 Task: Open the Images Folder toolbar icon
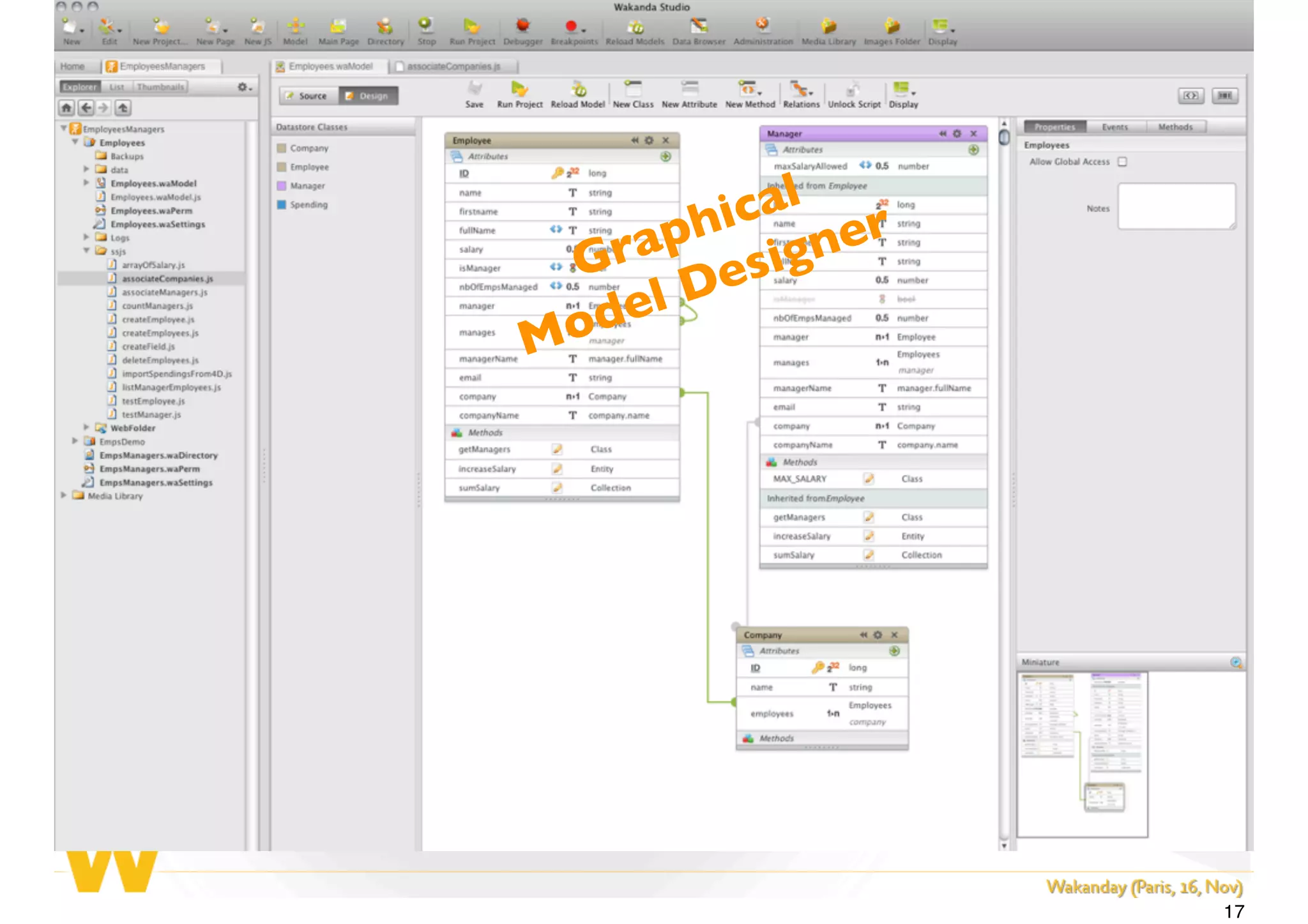[892, 27]
